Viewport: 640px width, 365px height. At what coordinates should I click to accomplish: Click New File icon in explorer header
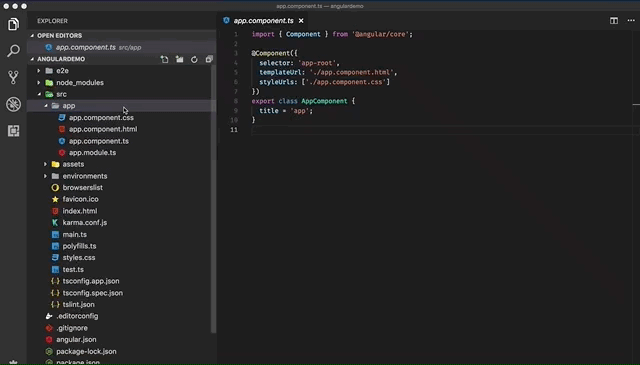pyautogui.click(x=164, y=59)
